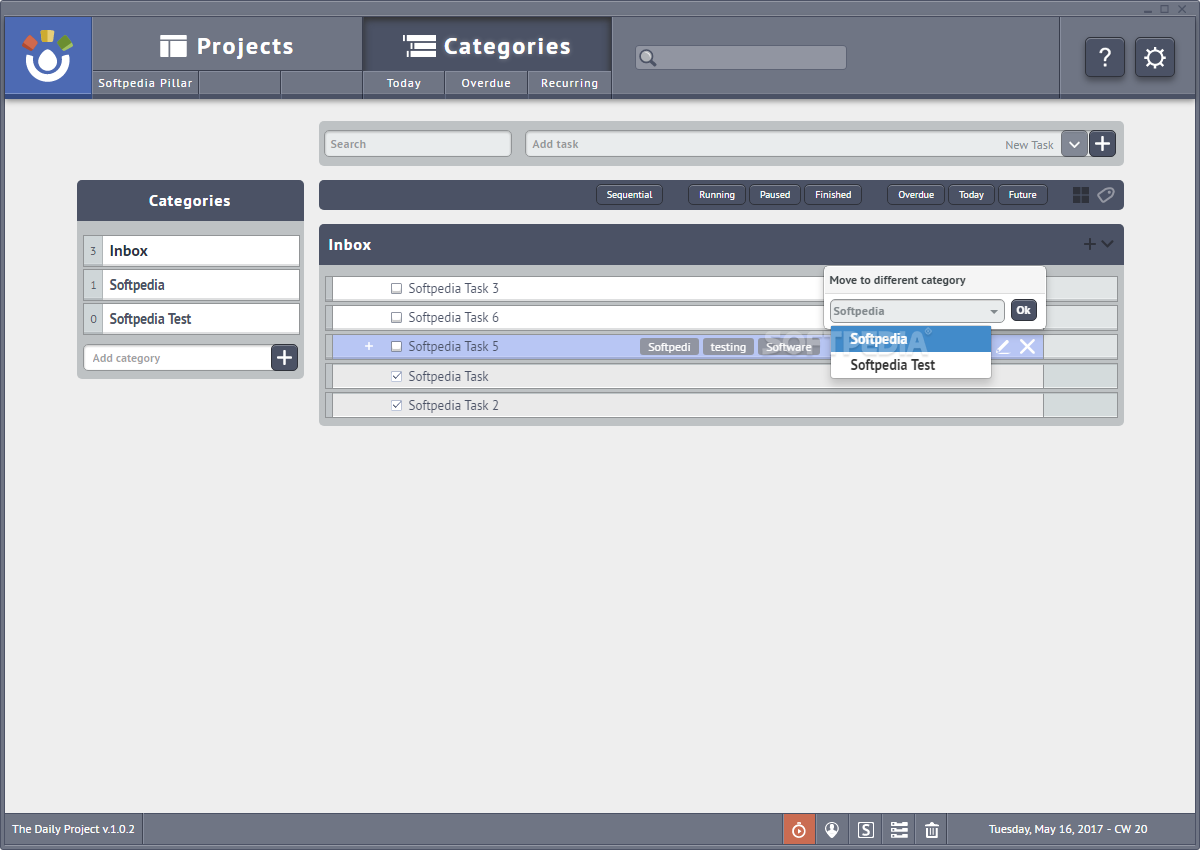The height and width of the screenshot is (850, 1200).
Task: Edit Softpedia Task 5 with pencil icon
Action: 1003,347
